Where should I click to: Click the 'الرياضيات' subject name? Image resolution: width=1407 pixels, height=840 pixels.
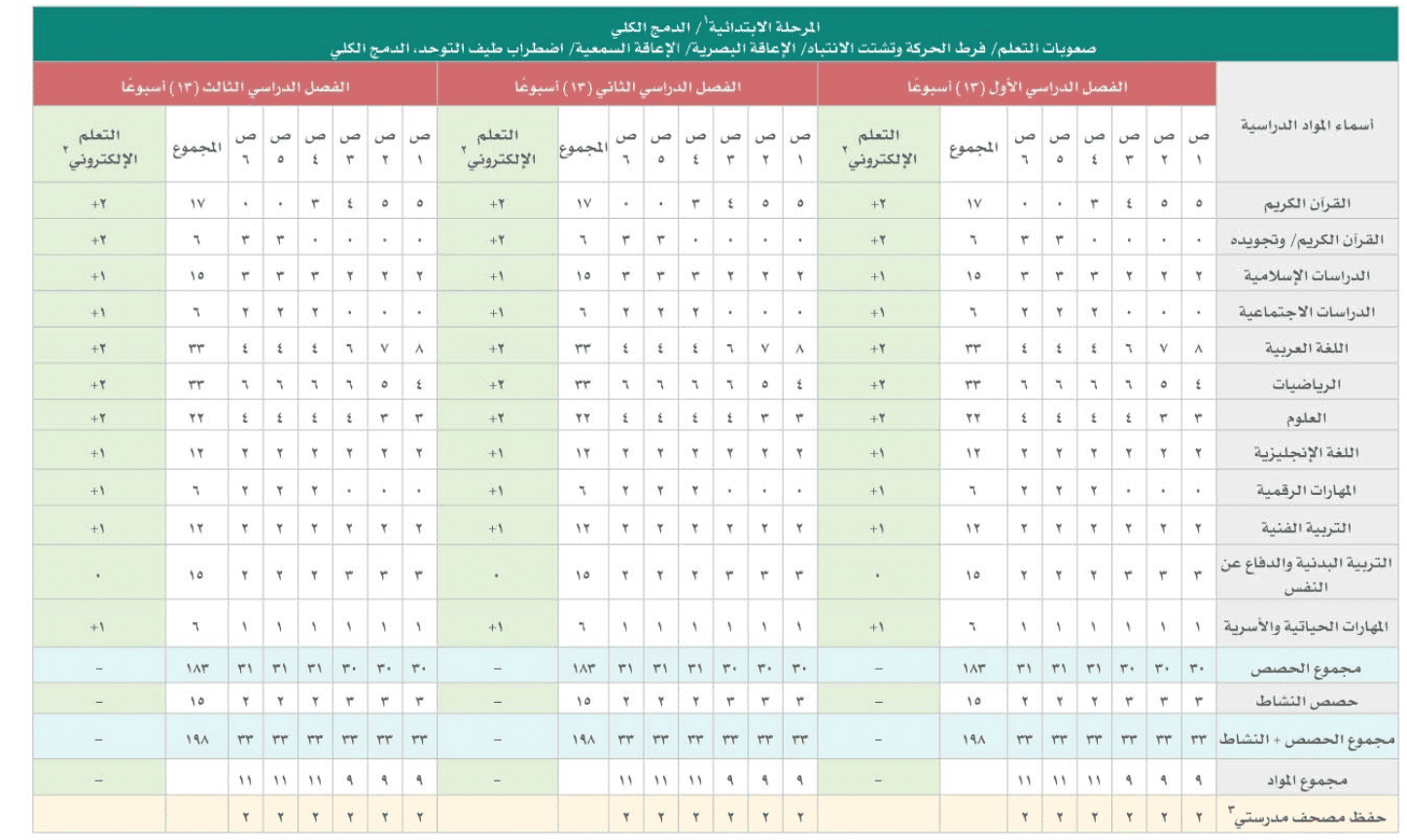point(1307,384)
